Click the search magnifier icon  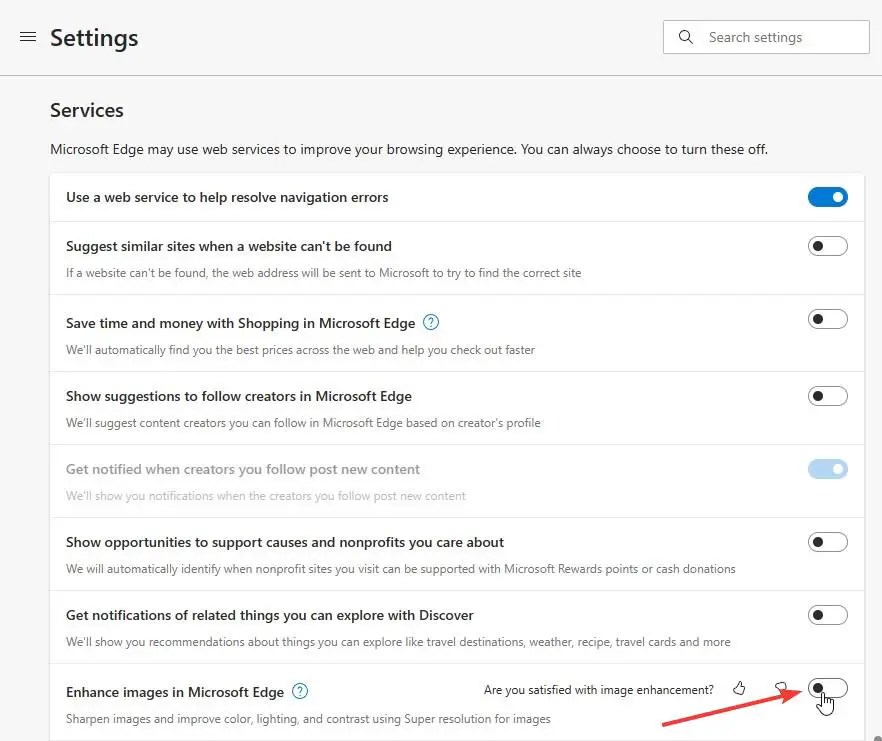(x=685, y=37)
